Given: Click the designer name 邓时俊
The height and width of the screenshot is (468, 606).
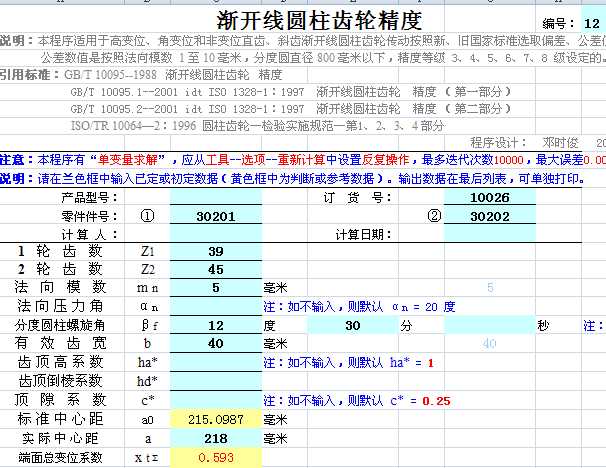Looking at the screenshot, I should click(x=560, y=143).
